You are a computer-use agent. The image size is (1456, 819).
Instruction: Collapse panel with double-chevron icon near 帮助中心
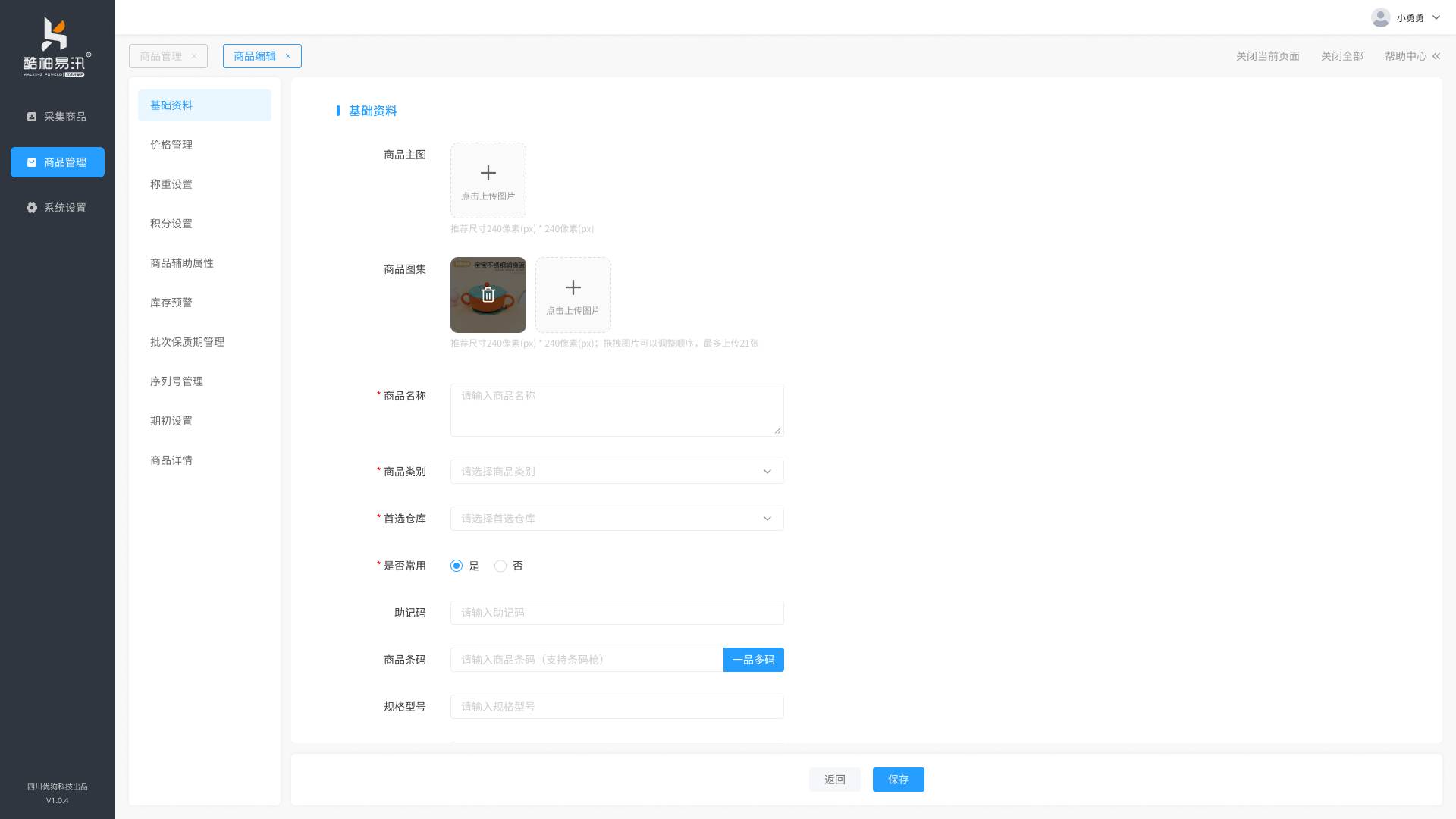[x=1436, y=56]
